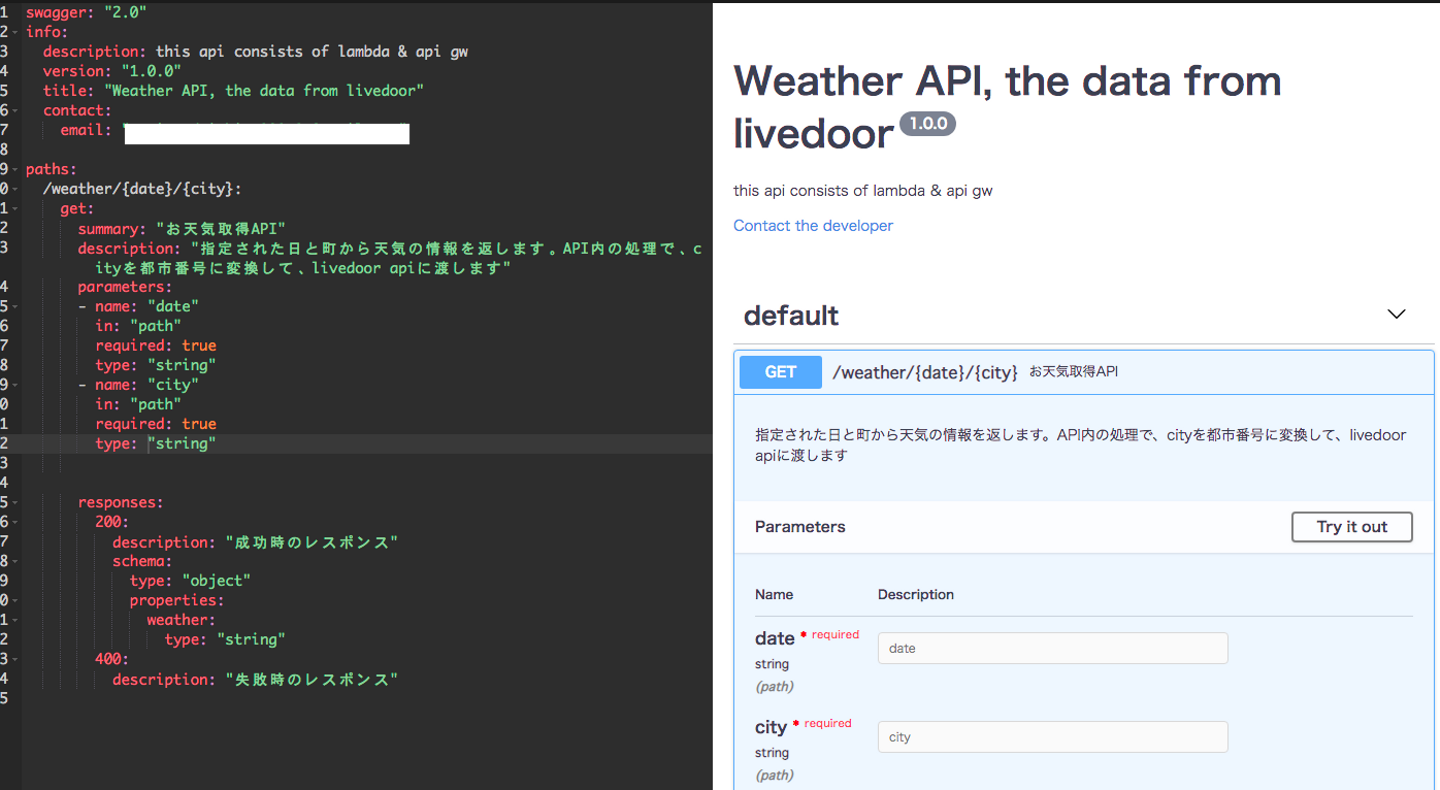Click the get: line in the editor
The height and width of the screenshot is (790, 1440).
pyautogui.click(x=77, y=208)
